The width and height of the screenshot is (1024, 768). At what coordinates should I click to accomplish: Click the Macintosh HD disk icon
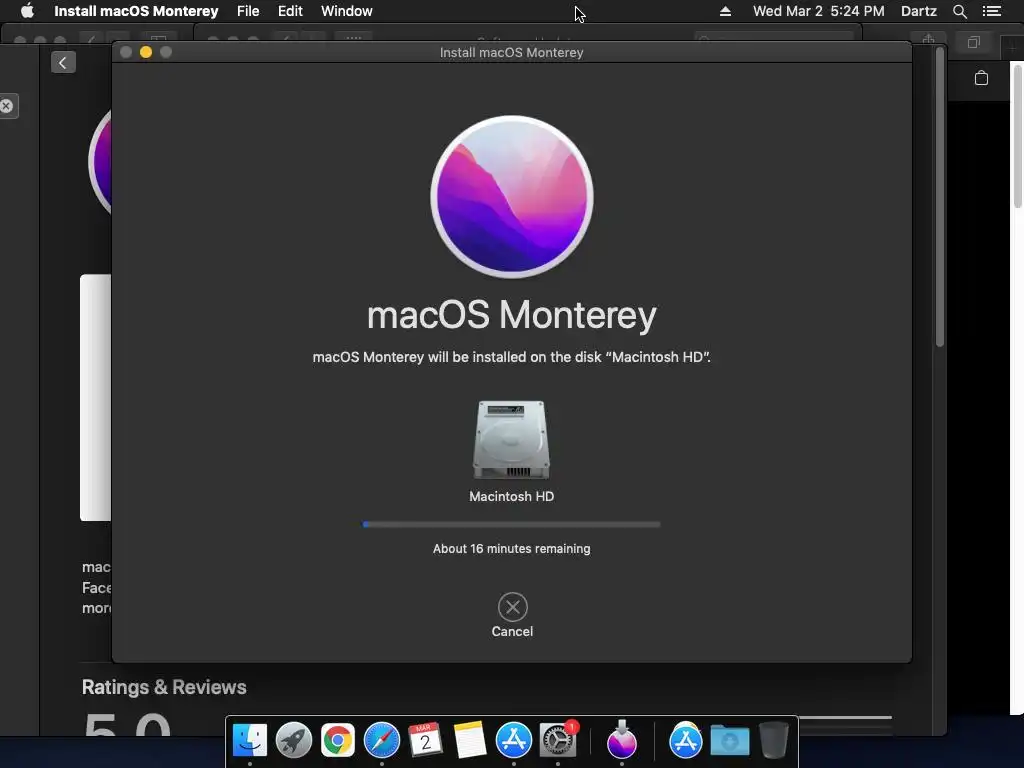[x=511, y=440]
